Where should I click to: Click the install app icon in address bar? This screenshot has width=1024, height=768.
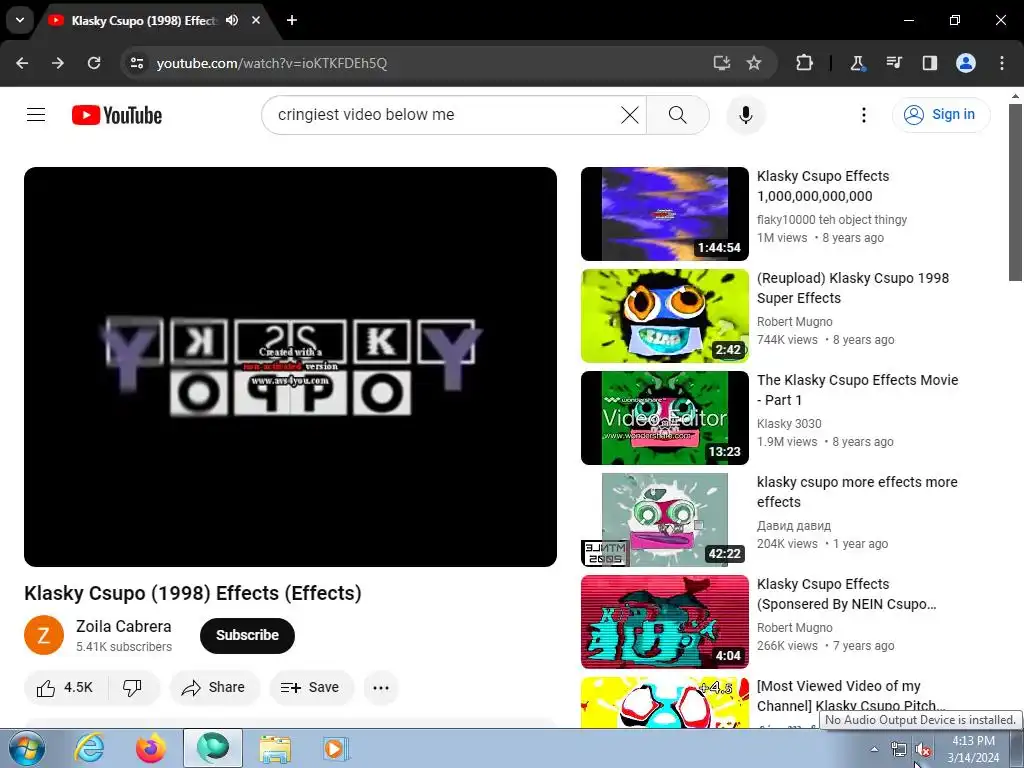click(x=721, y=63)
